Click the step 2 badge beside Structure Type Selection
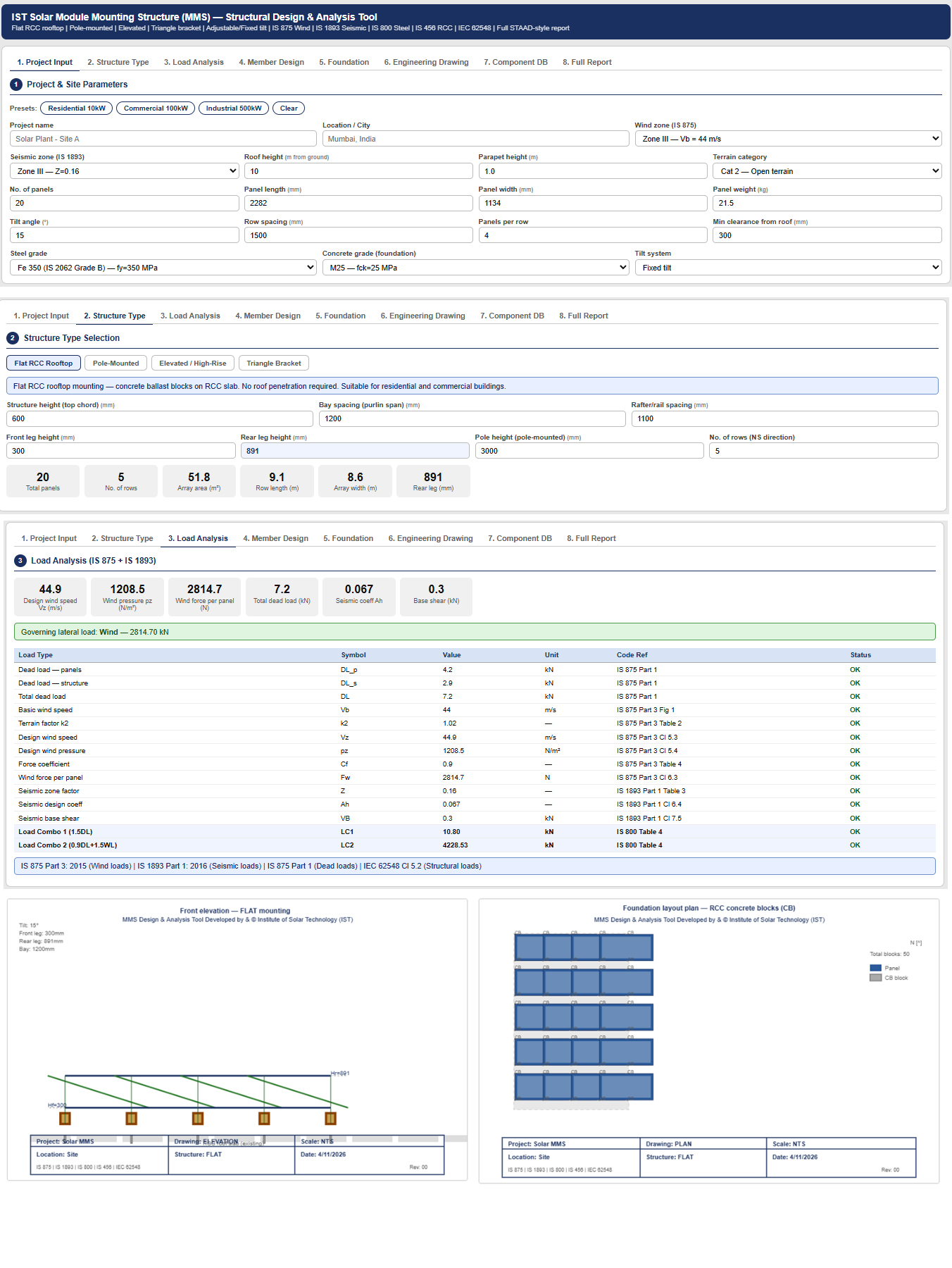Image resolution: width=952 pixels, height=1268 pixels. (x=13, y=338)
